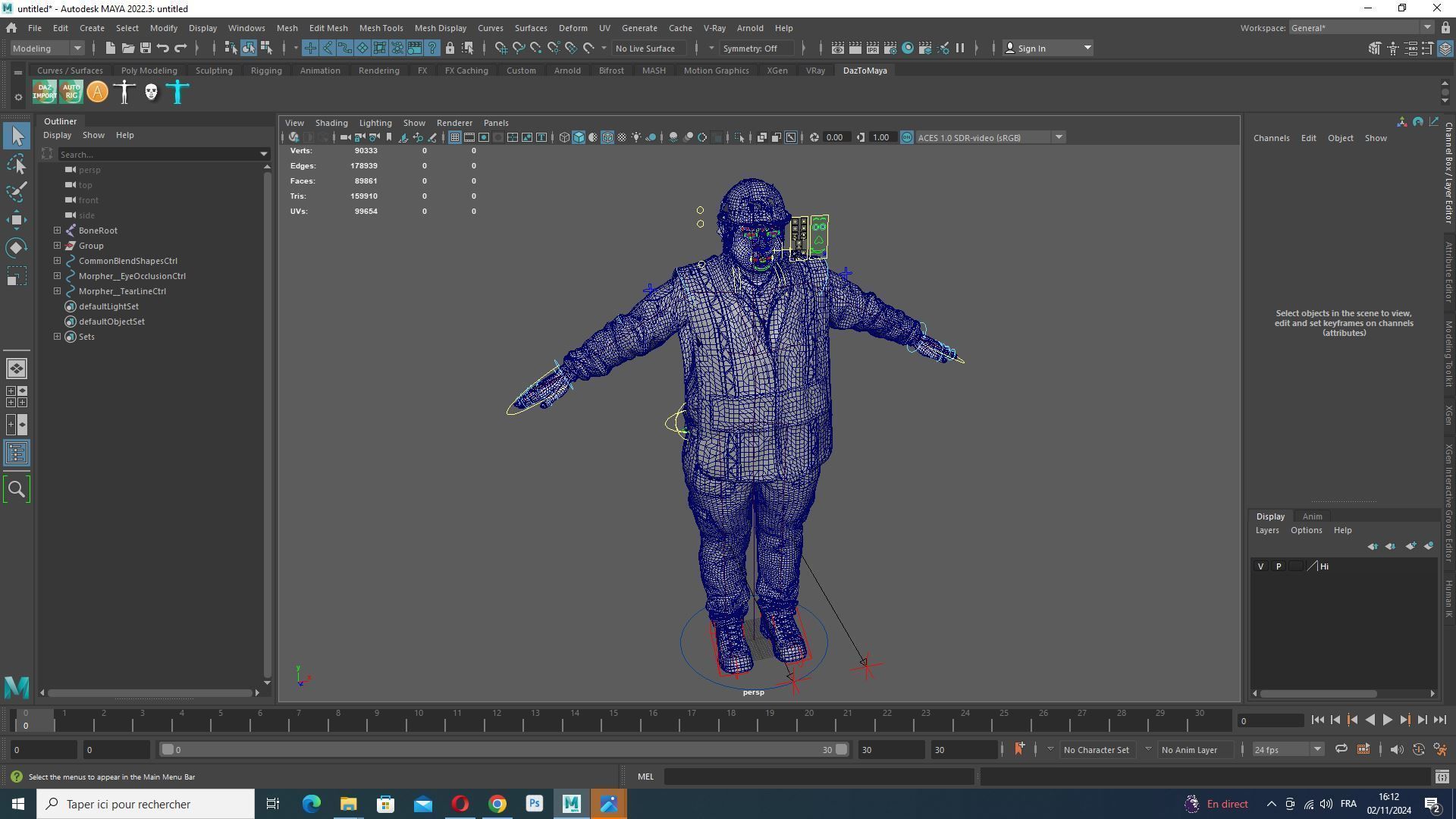Open the Outliner toggle in the left toolbar
1456x819 pixels.
pos(17,453)
